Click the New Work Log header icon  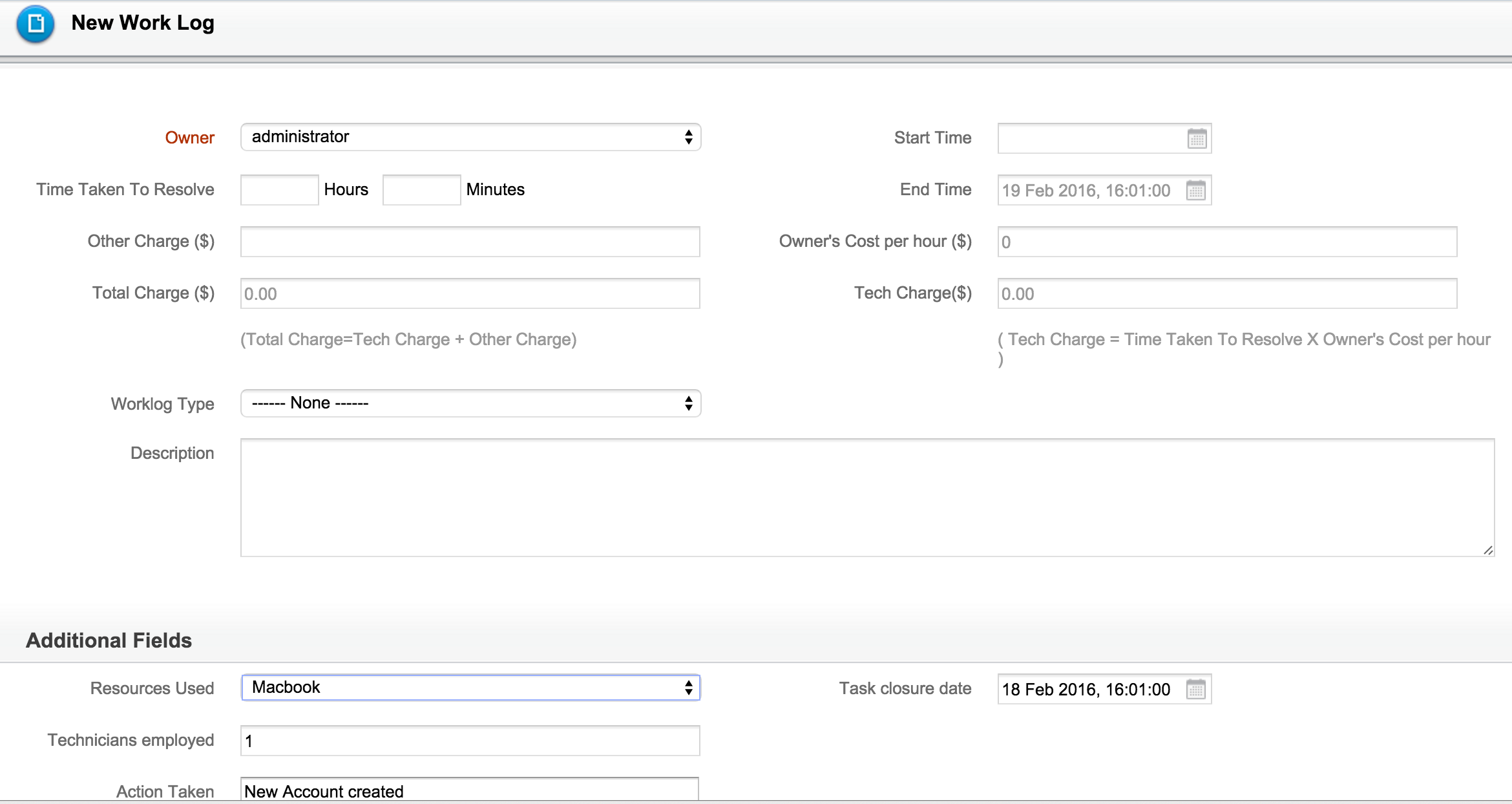pos(36,24)
